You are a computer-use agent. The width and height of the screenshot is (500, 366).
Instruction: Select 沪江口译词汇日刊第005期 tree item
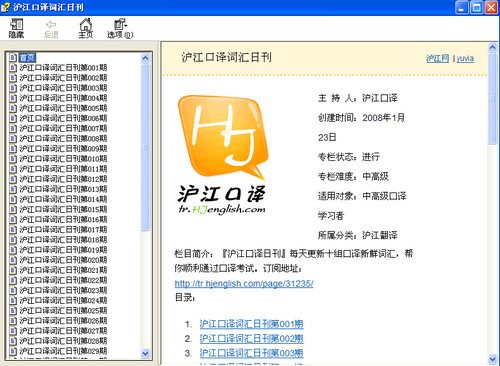63,108
